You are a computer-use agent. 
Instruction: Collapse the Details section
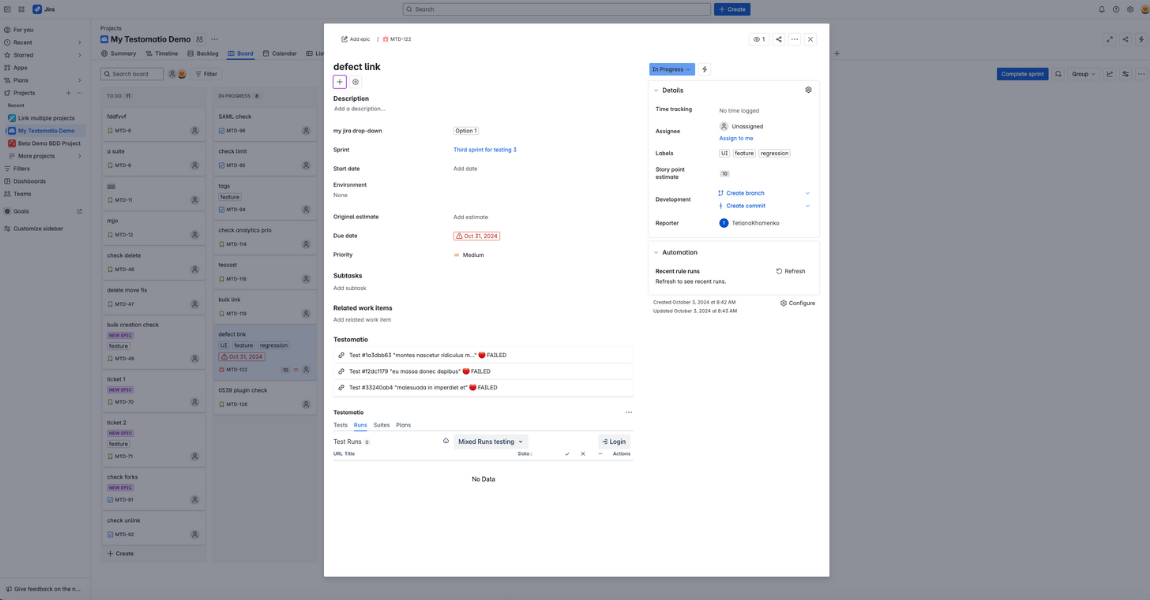click(x=657, y=90)
